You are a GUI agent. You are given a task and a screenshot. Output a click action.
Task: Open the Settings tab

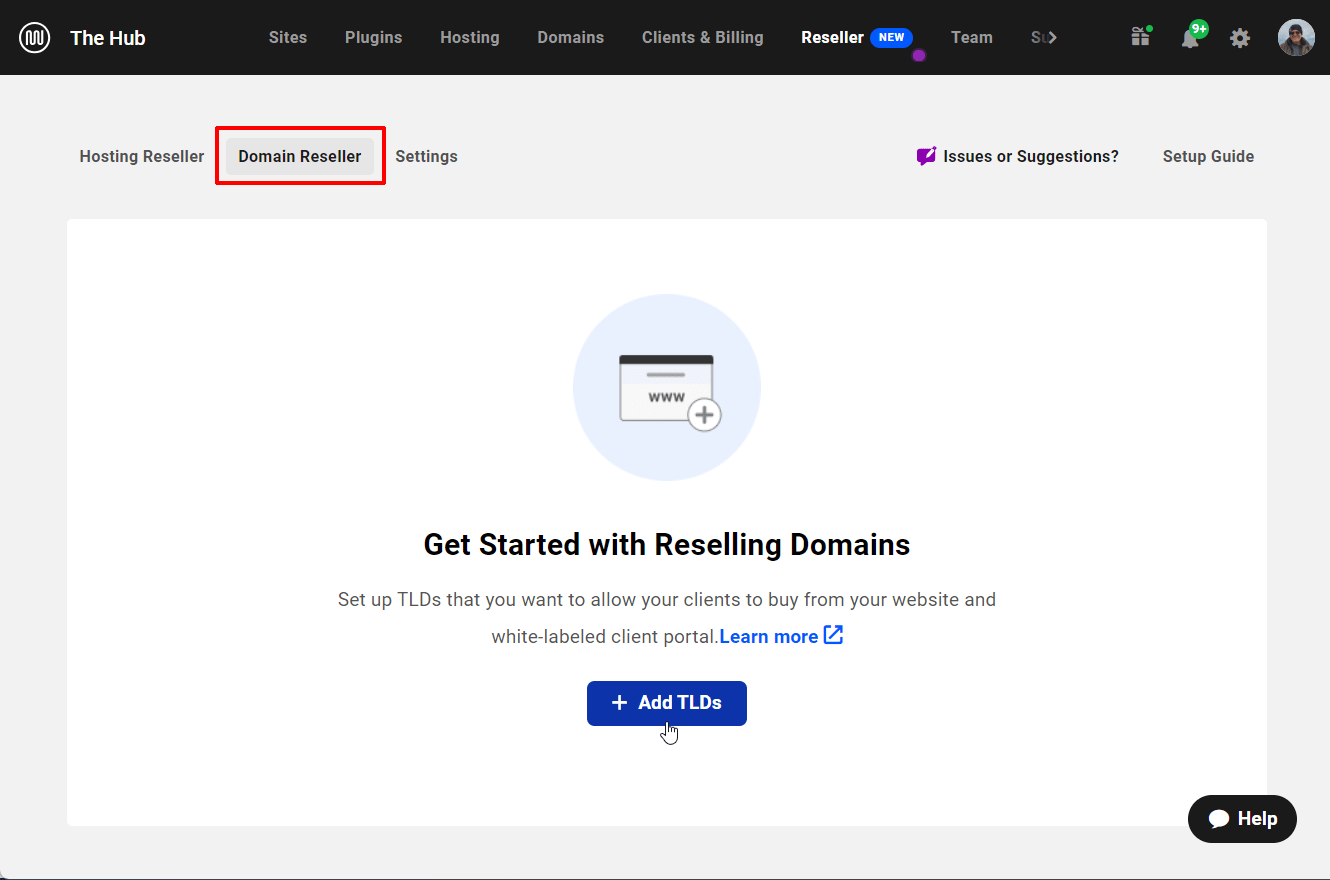pyautogui.click(x=426, y=156)
